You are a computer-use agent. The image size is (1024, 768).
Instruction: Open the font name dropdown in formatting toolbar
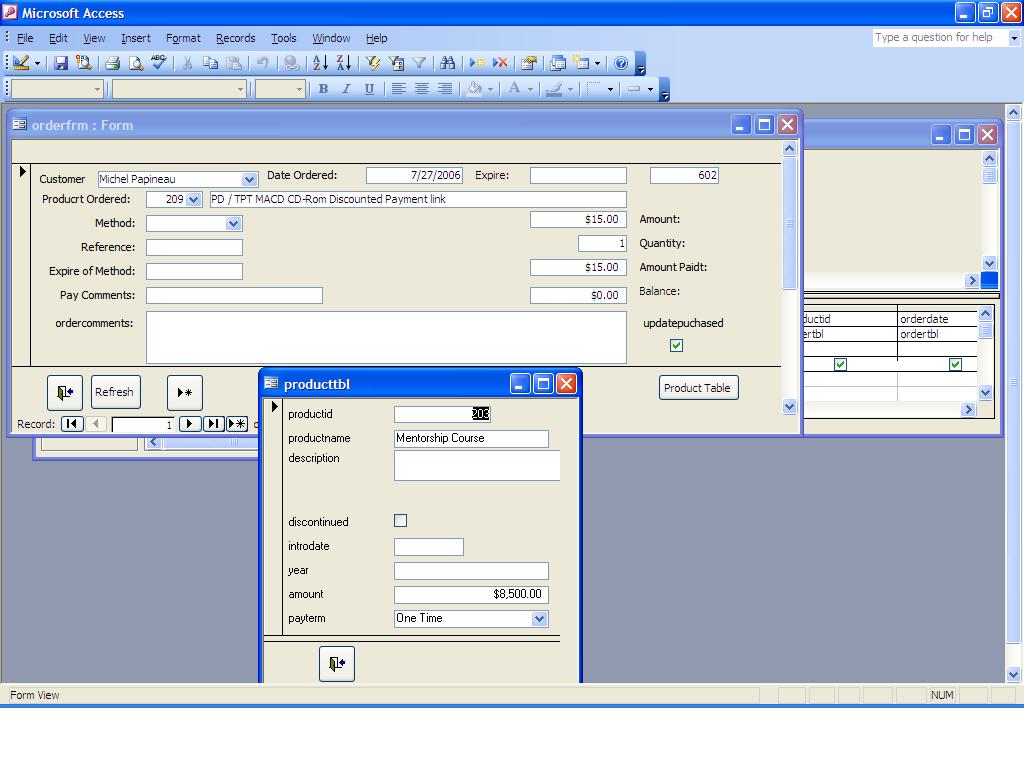point(240,89)
